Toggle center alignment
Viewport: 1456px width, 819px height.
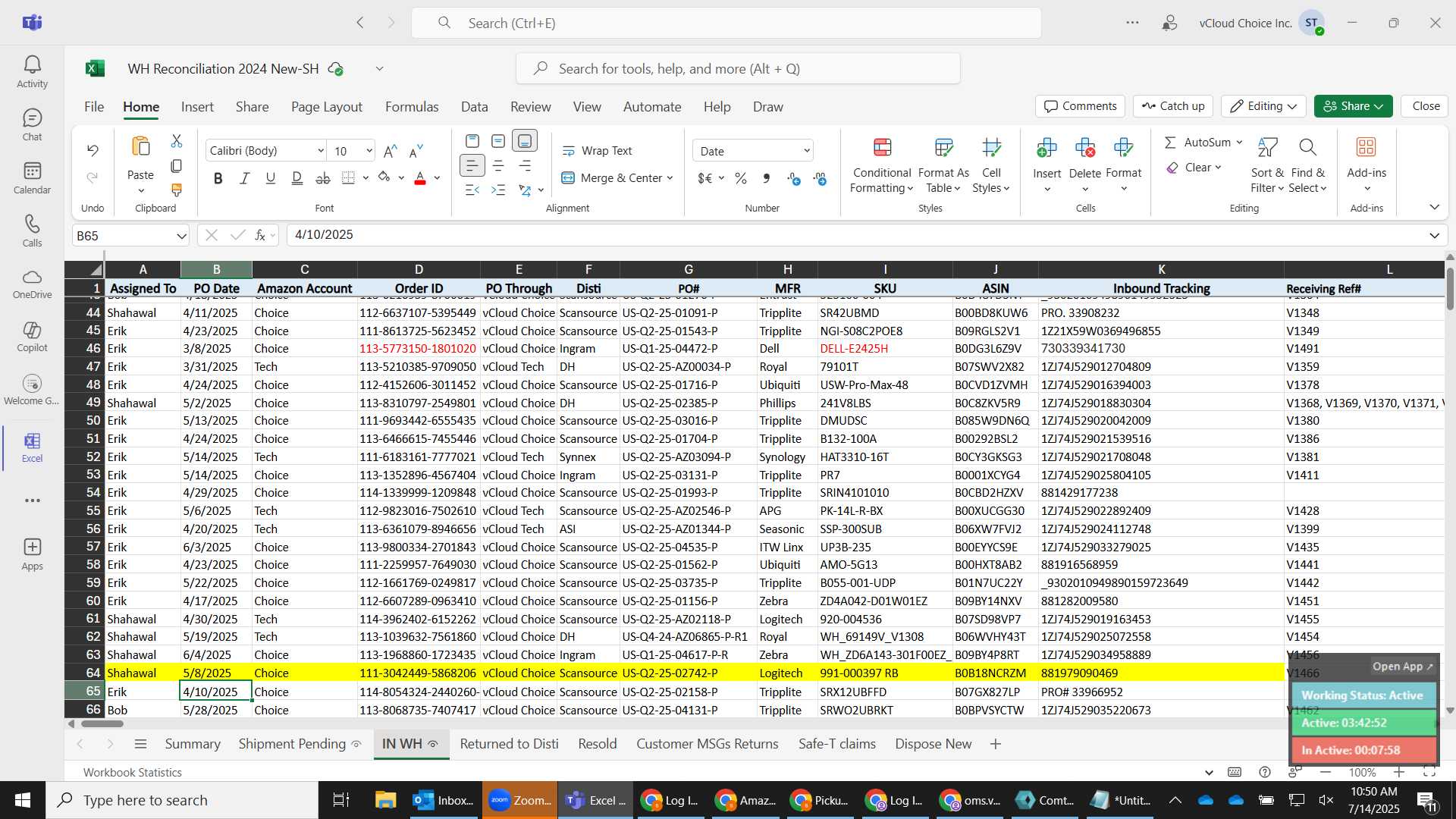tap(498, 165)
